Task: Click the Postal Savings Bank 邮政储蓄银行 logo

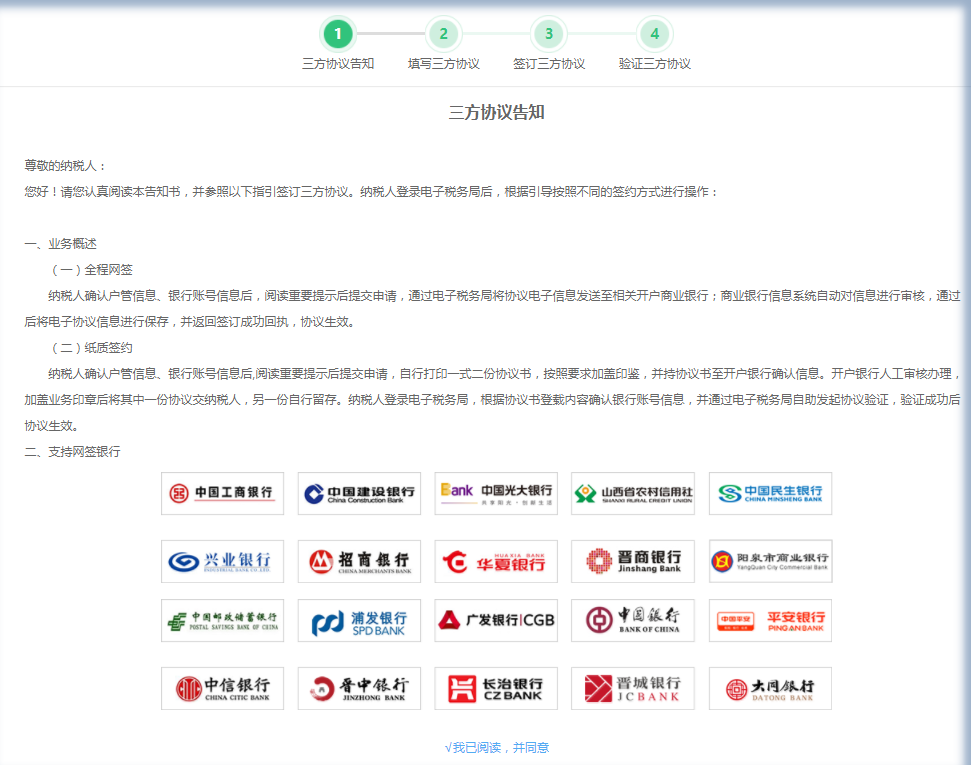Action: pyautogui.click(x=222, y=620)
